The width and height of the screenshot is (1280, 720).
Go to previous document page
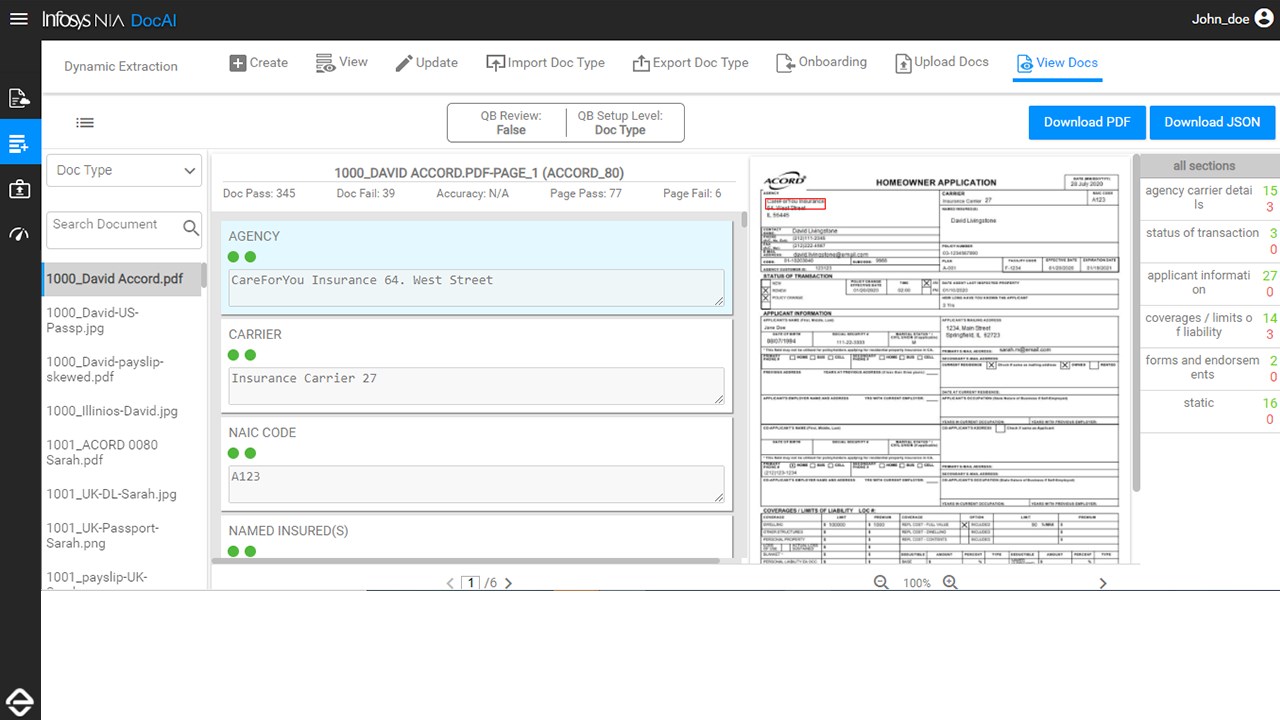tap(450, 583)
